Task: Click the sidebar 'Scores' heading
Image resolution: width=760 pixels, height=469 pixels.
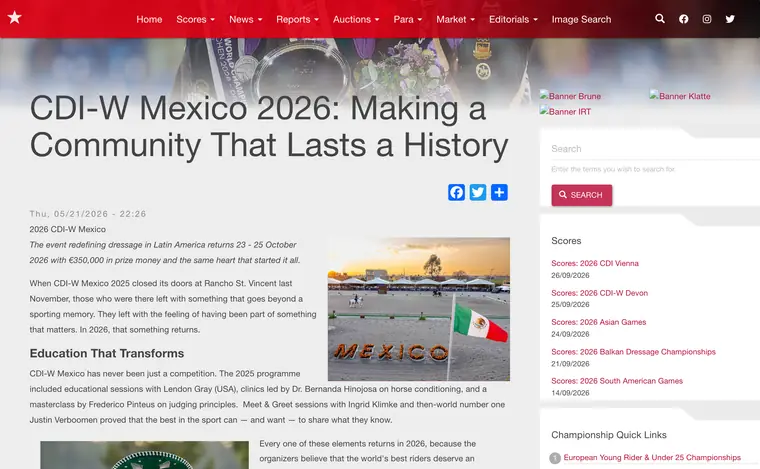Action: point(566,241)
